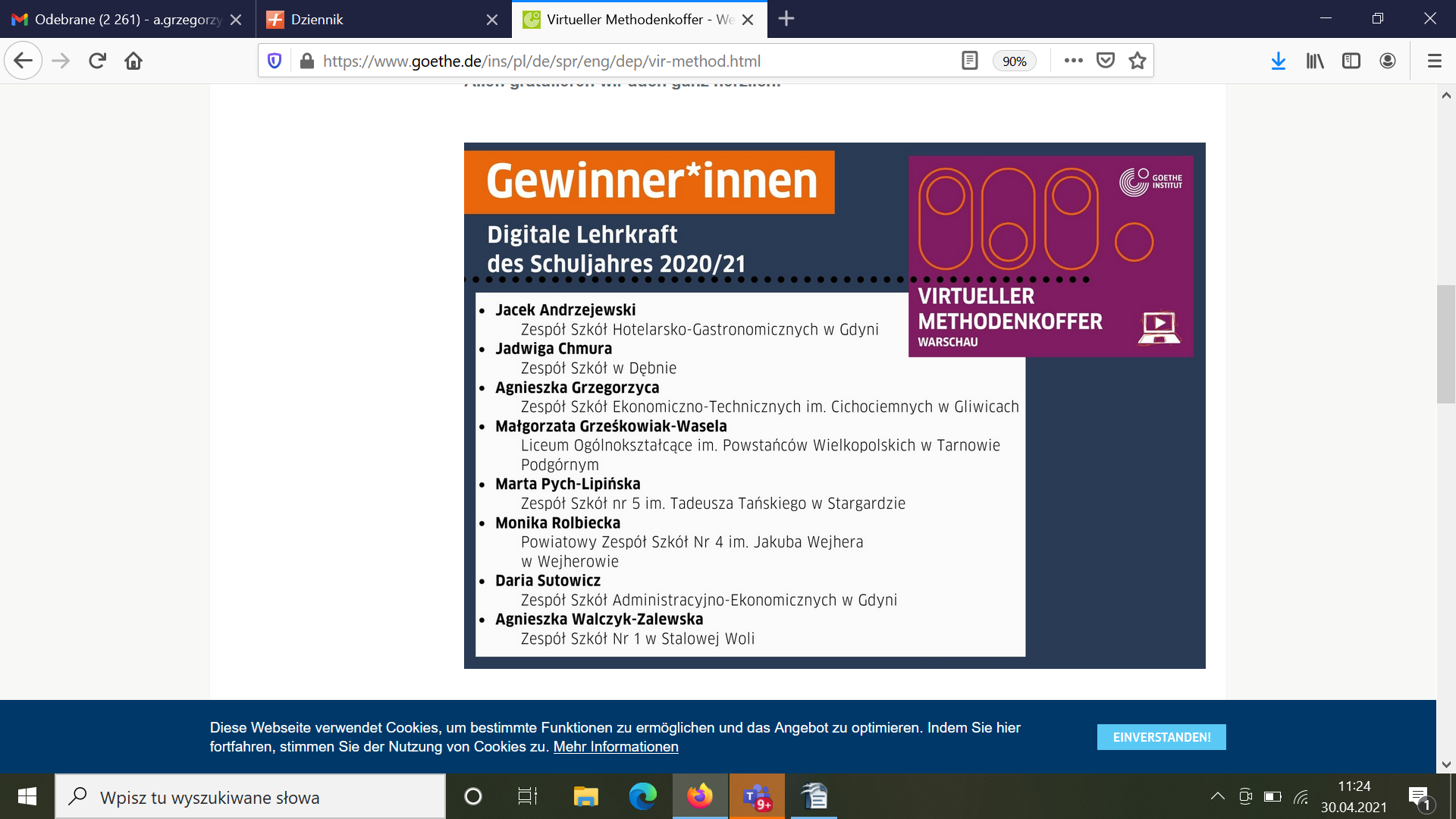Open tracking protection shield info
1456x819 pixels.
(x=275, y=61)
